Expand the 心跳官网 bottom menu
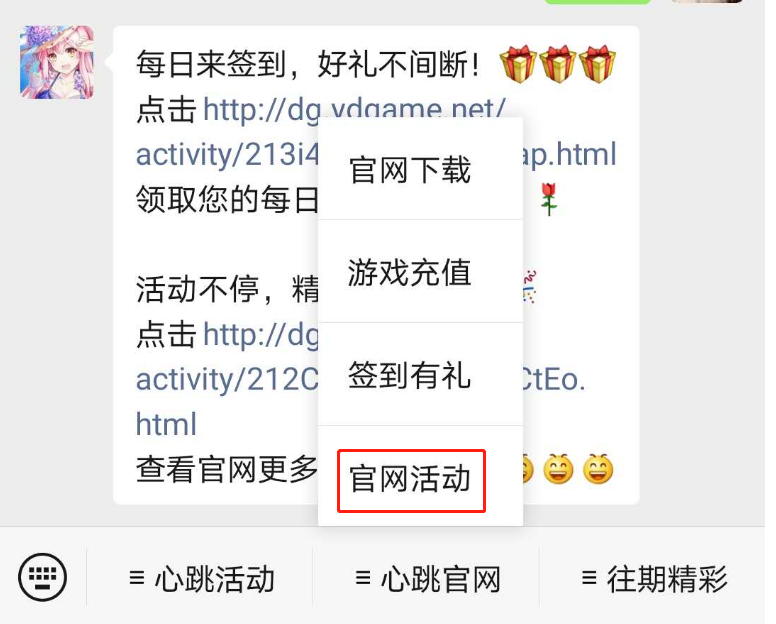Viewport: 776px width, 624px height. pyautogui.click(x=426, y=578)
